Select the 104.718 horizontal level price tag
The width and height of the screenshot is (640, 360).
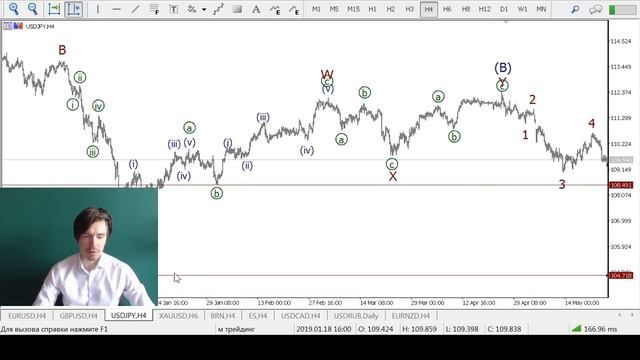[621, 276]
